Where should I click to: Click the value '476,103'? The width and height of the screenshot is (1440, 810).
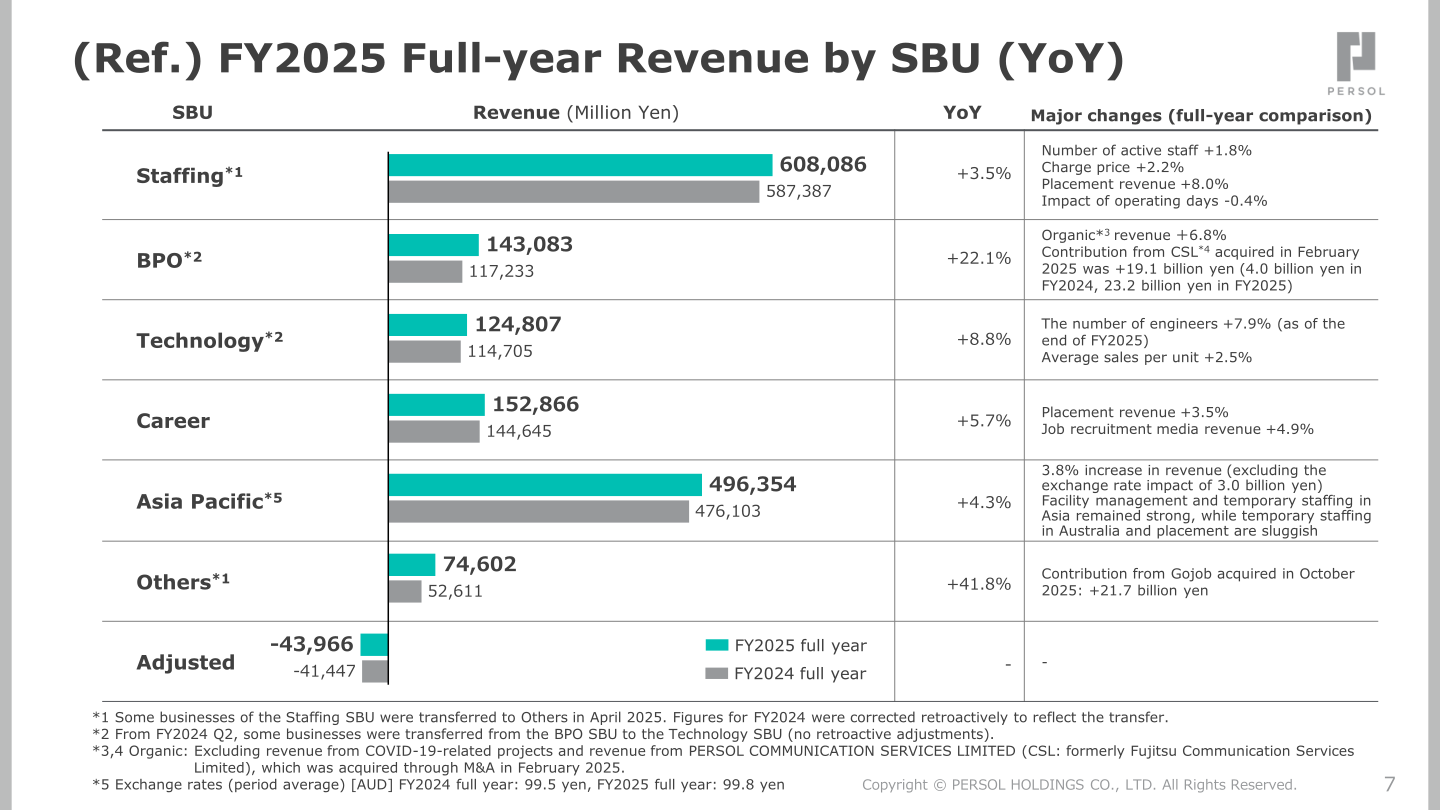[728, 511]
